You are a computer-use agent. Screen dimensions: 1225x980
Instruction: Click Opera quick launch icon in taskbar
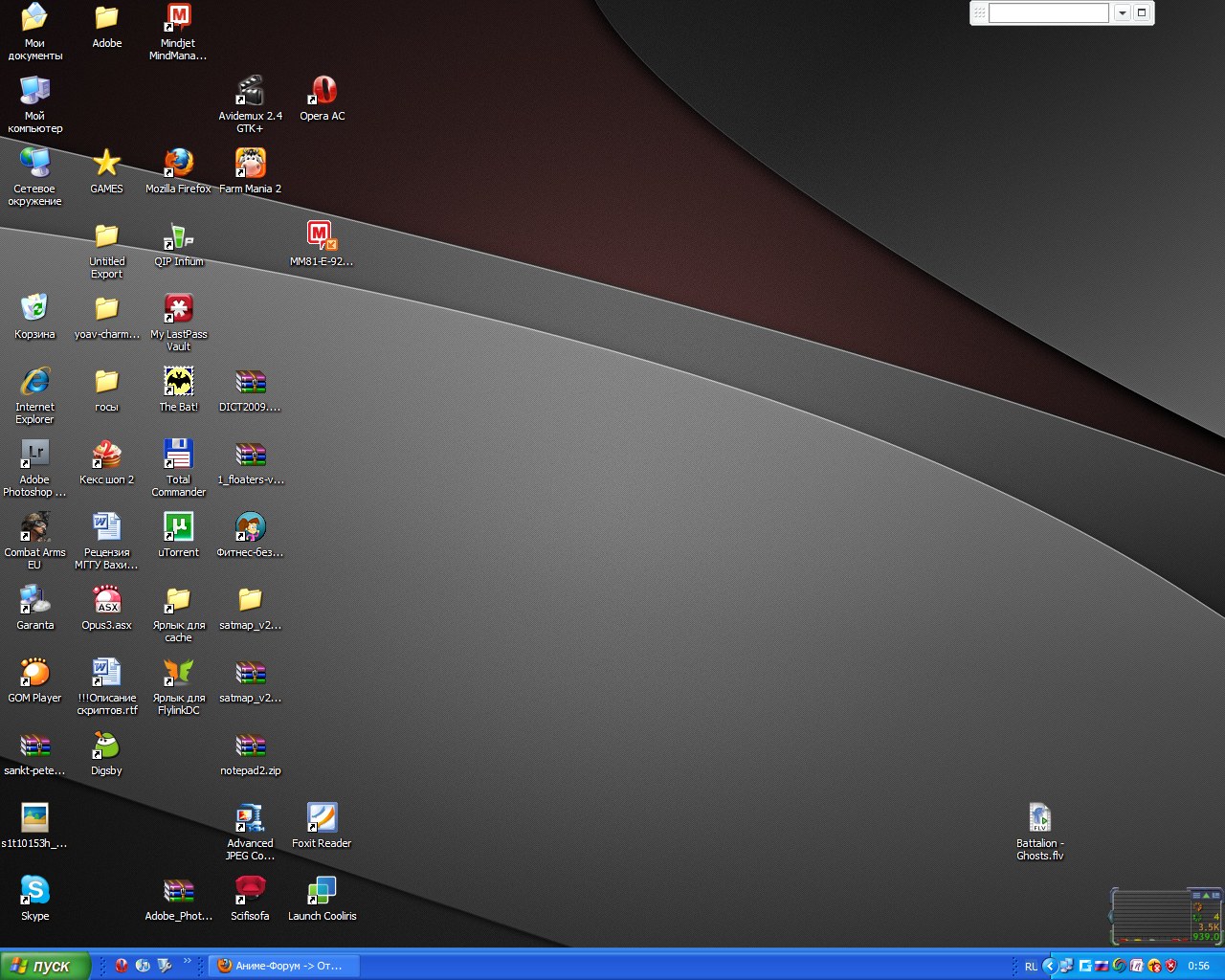pyautogui.click(x=122, y=966)
